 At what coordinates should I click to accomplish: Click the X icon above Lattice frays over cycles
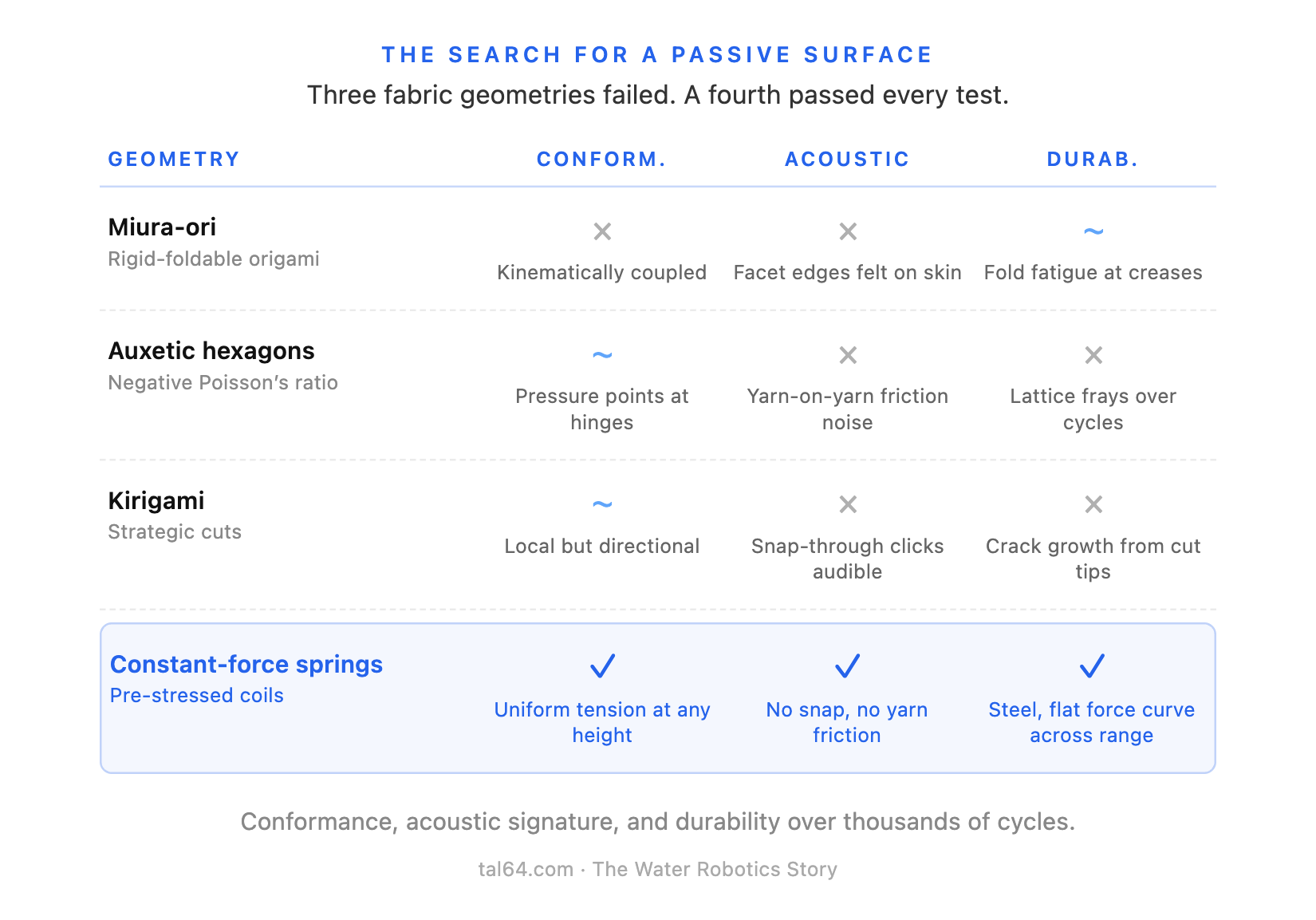(x=1093, y=354)
